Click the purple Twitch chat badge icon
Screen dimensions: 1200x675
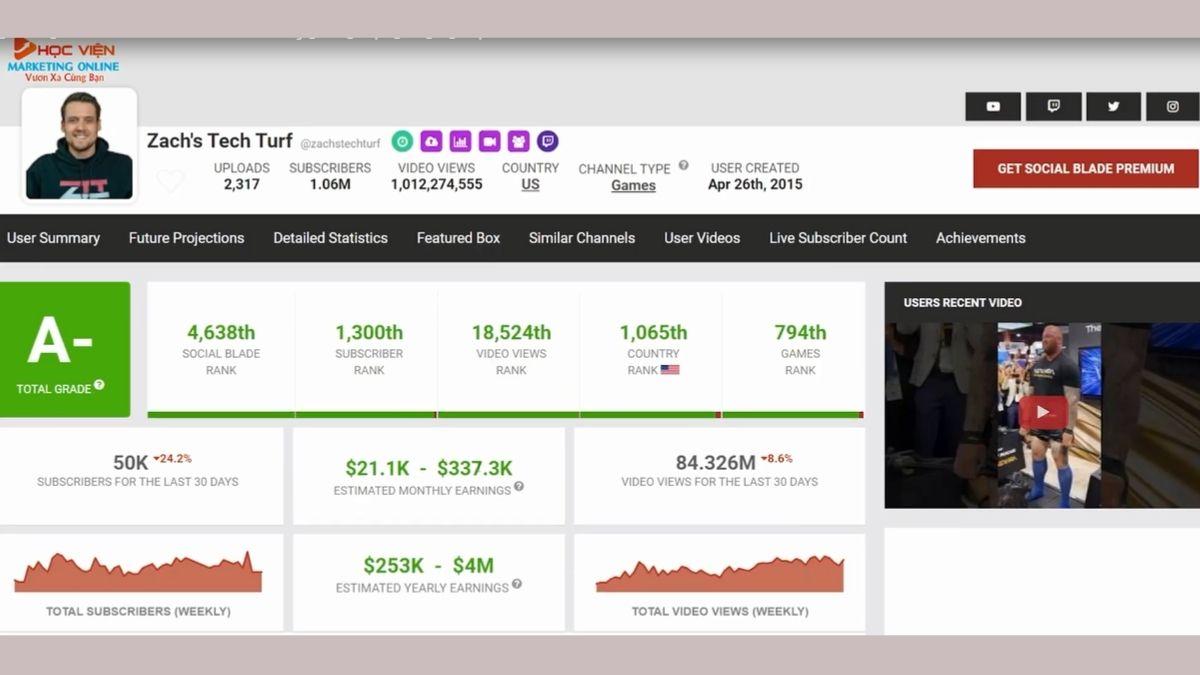coord(547,141)
